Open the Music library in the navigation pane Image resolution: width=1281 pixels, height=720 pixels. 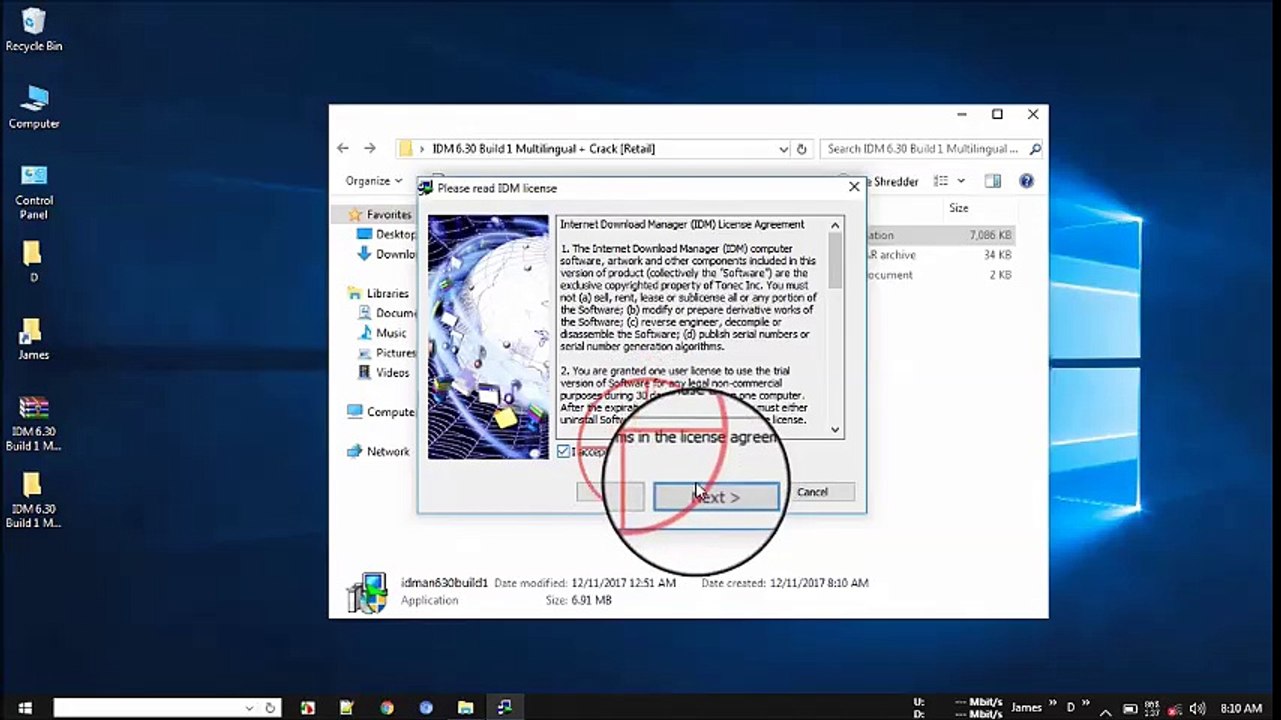coord(382,333)
